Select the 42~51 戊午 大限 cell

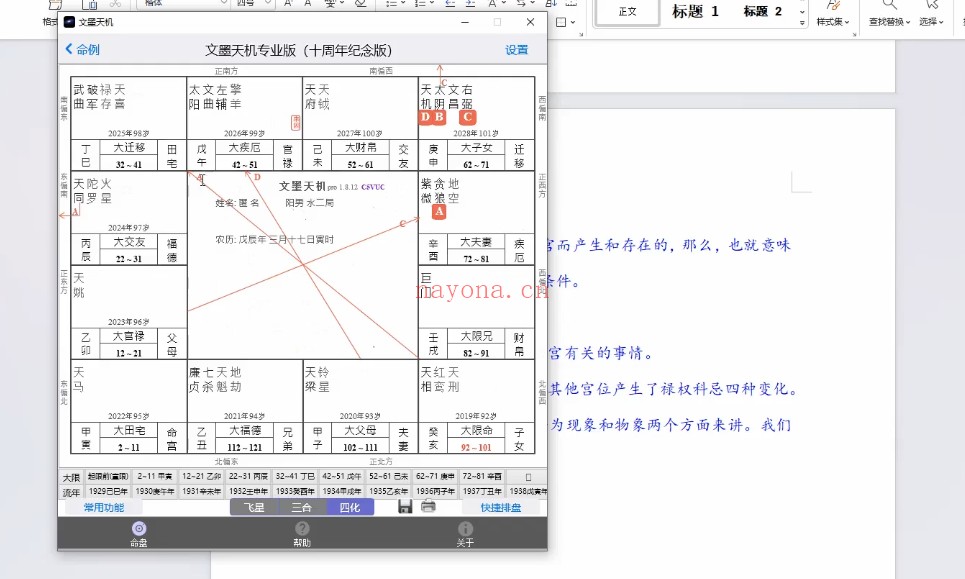(x=342, y=477)
